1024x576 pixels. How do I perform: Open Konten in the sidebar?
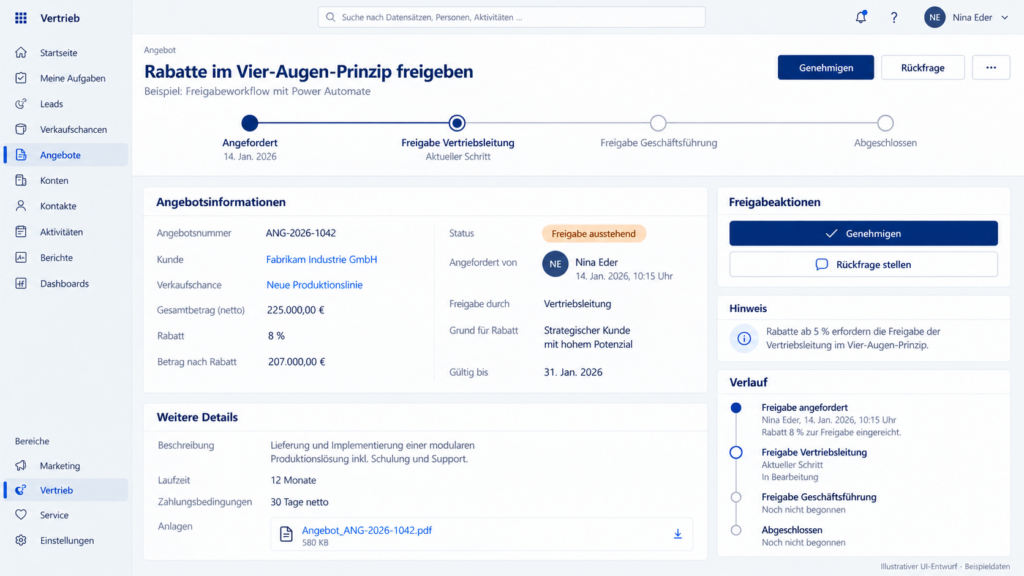point(65,180)
